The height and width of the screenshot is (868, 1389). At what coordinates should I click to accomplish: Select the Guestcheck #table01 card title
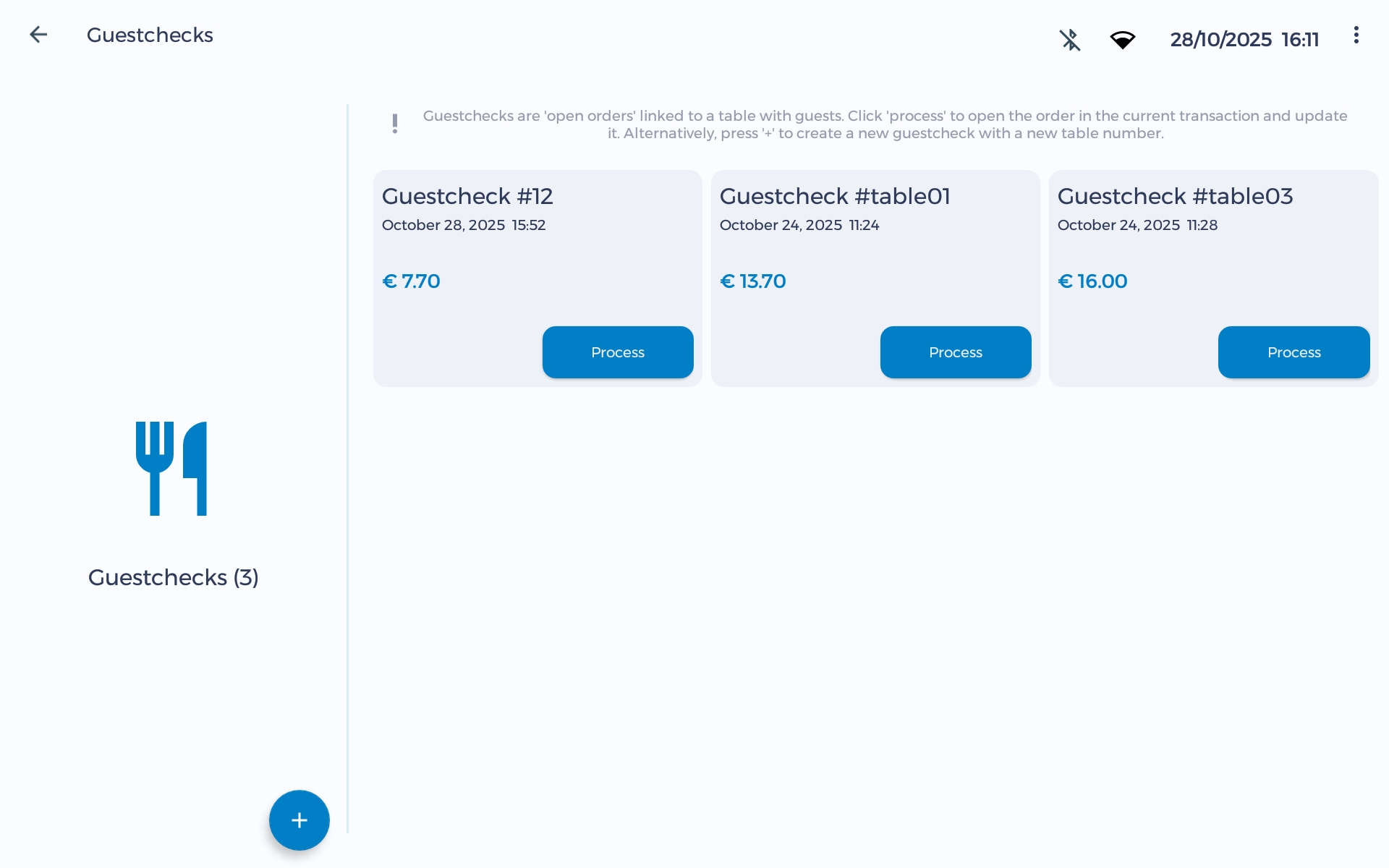coord(834,196)
